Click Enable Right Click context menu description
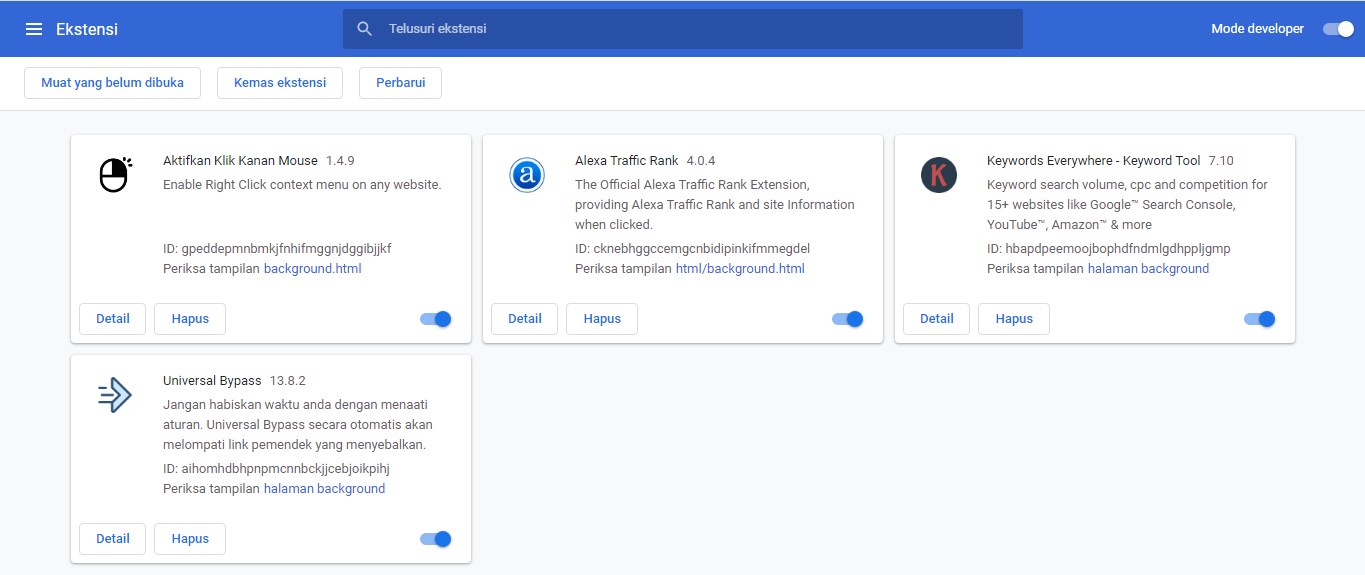 (302, 184)
